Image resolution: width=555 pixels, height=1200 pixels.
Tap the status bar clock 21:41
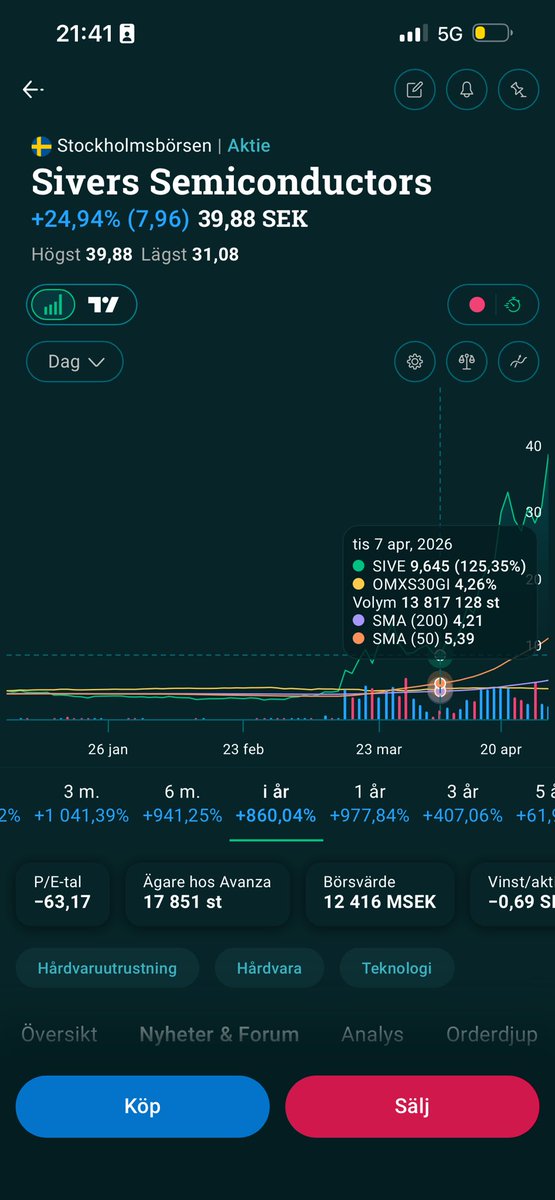(x=85, y=33)
